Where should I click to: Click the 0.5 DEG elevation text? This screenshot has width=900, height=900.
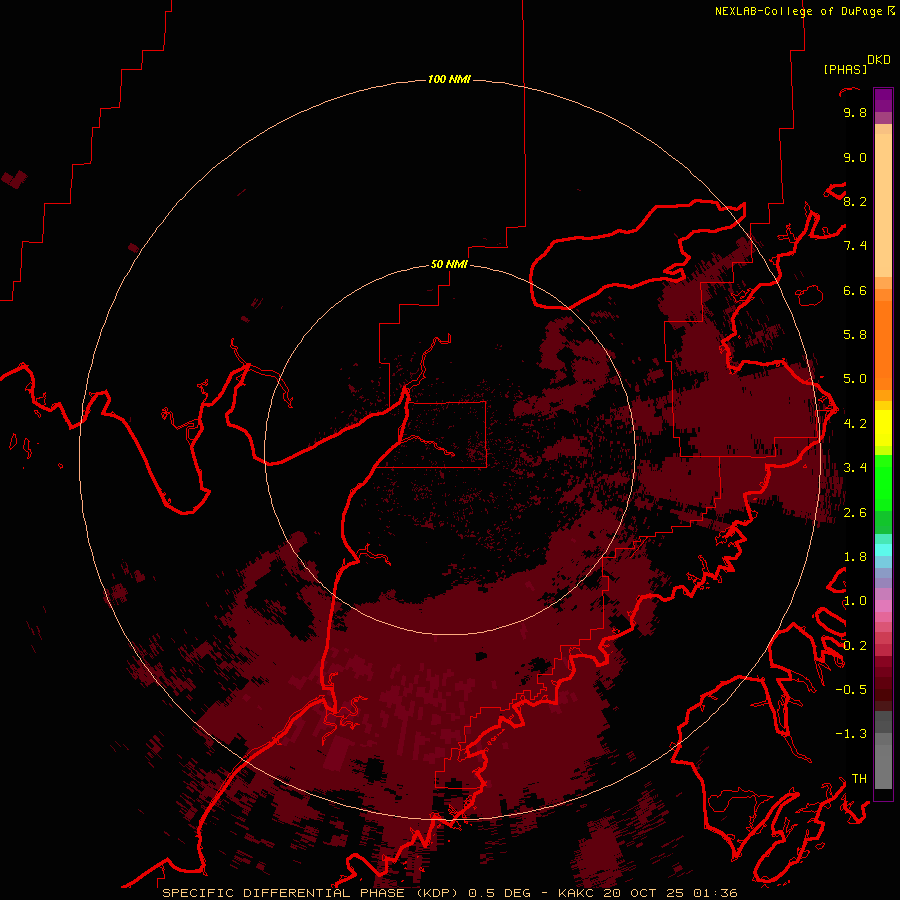coord(502,893)
